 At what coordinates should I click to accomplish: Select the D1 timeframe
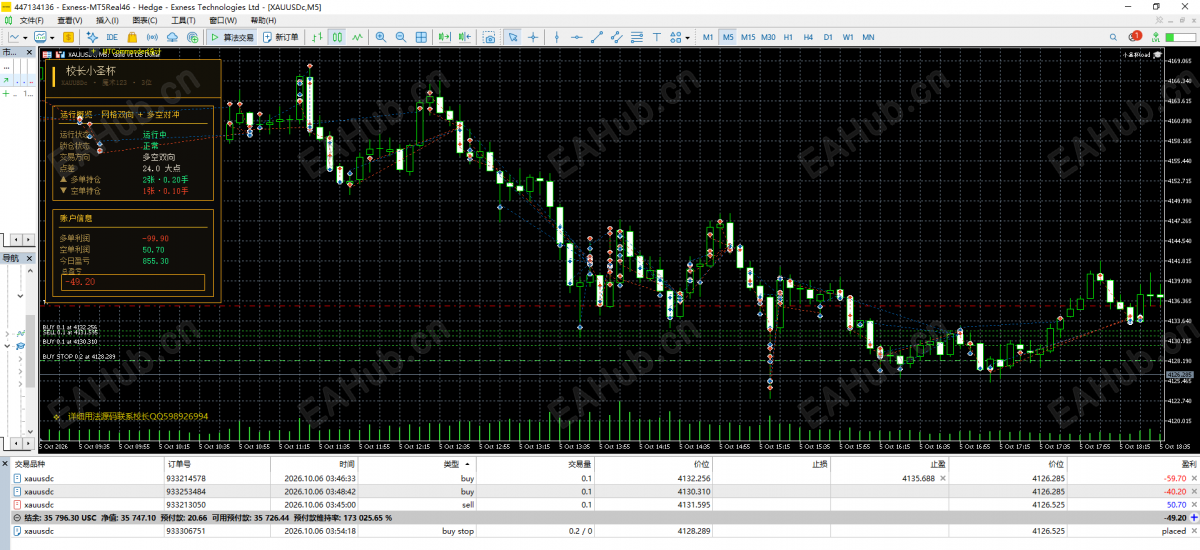828,37
